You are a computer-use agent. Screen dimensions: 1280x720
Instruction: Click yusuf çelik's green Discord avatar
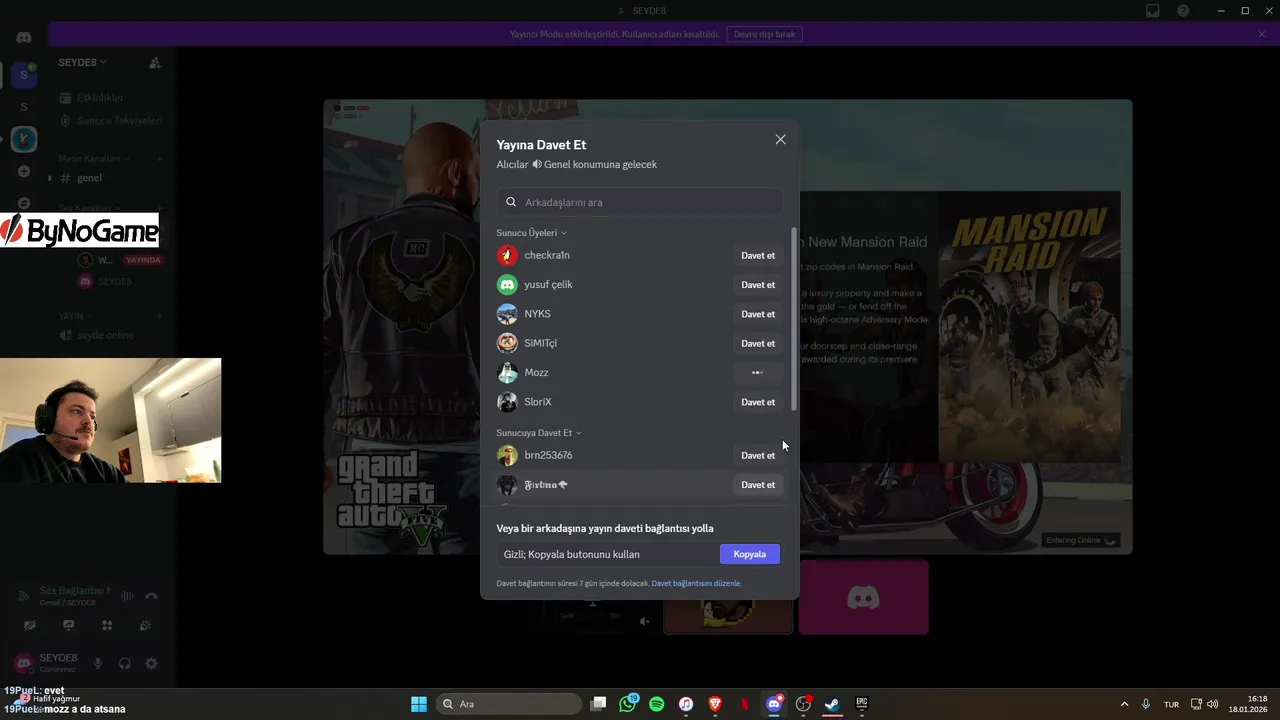click(508, 285)
